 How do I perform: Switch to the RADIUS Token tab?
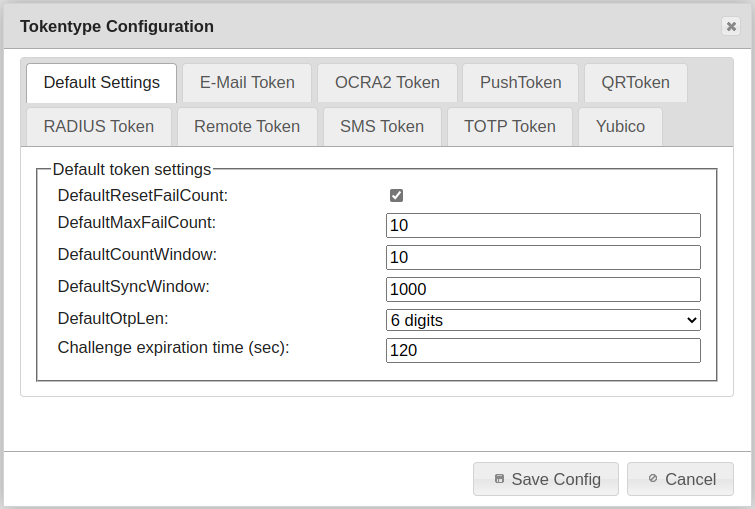point(99,127)
